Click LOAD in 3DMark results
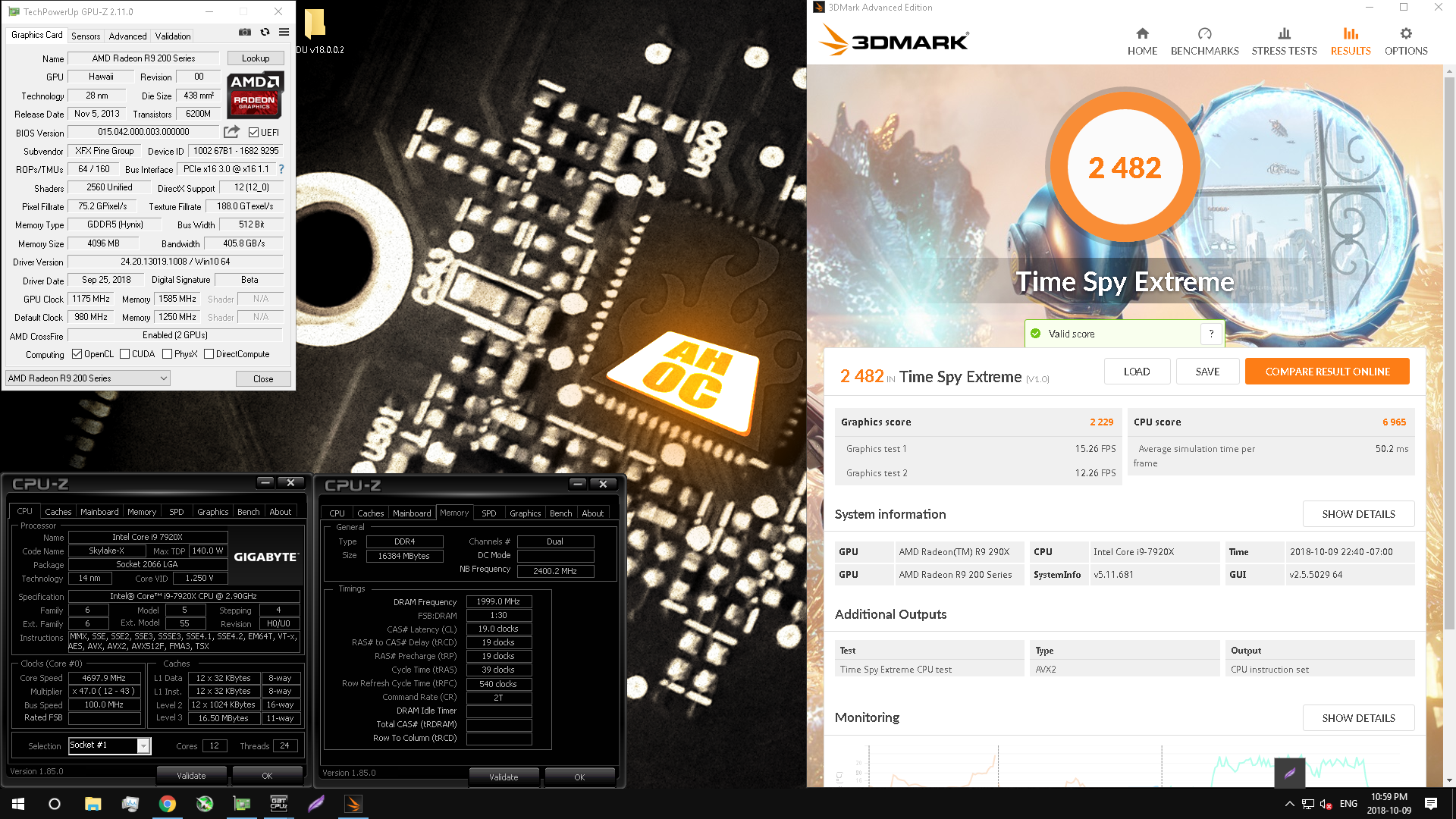The image size is (1456, 819). point(1137,372)
